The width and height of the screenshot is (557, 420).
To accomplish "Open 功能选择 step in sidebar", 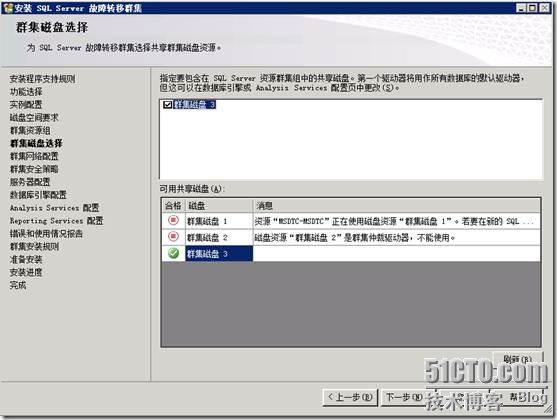I will (x=26, y=92).
